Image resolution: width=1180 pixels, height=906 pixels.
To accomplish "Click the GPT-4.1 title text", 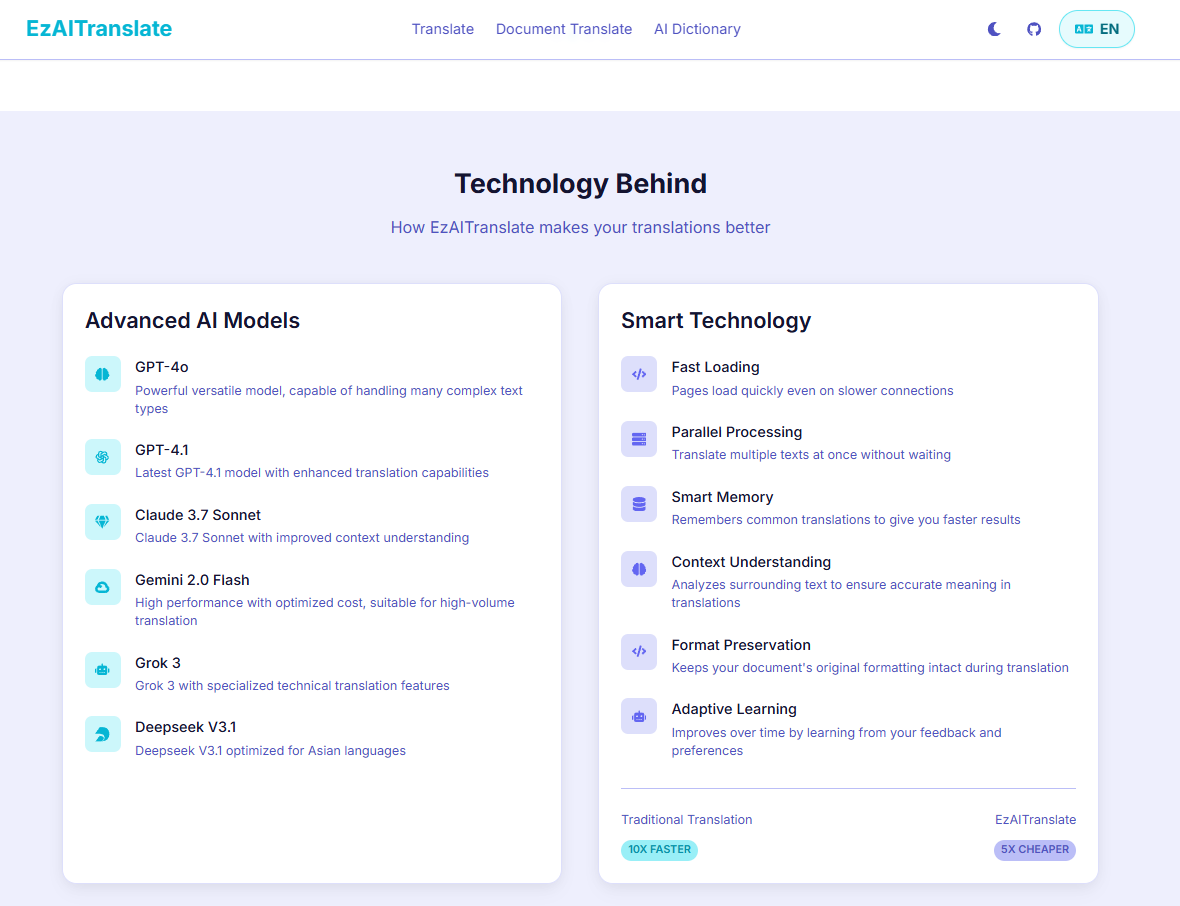I will coord(162,450).
